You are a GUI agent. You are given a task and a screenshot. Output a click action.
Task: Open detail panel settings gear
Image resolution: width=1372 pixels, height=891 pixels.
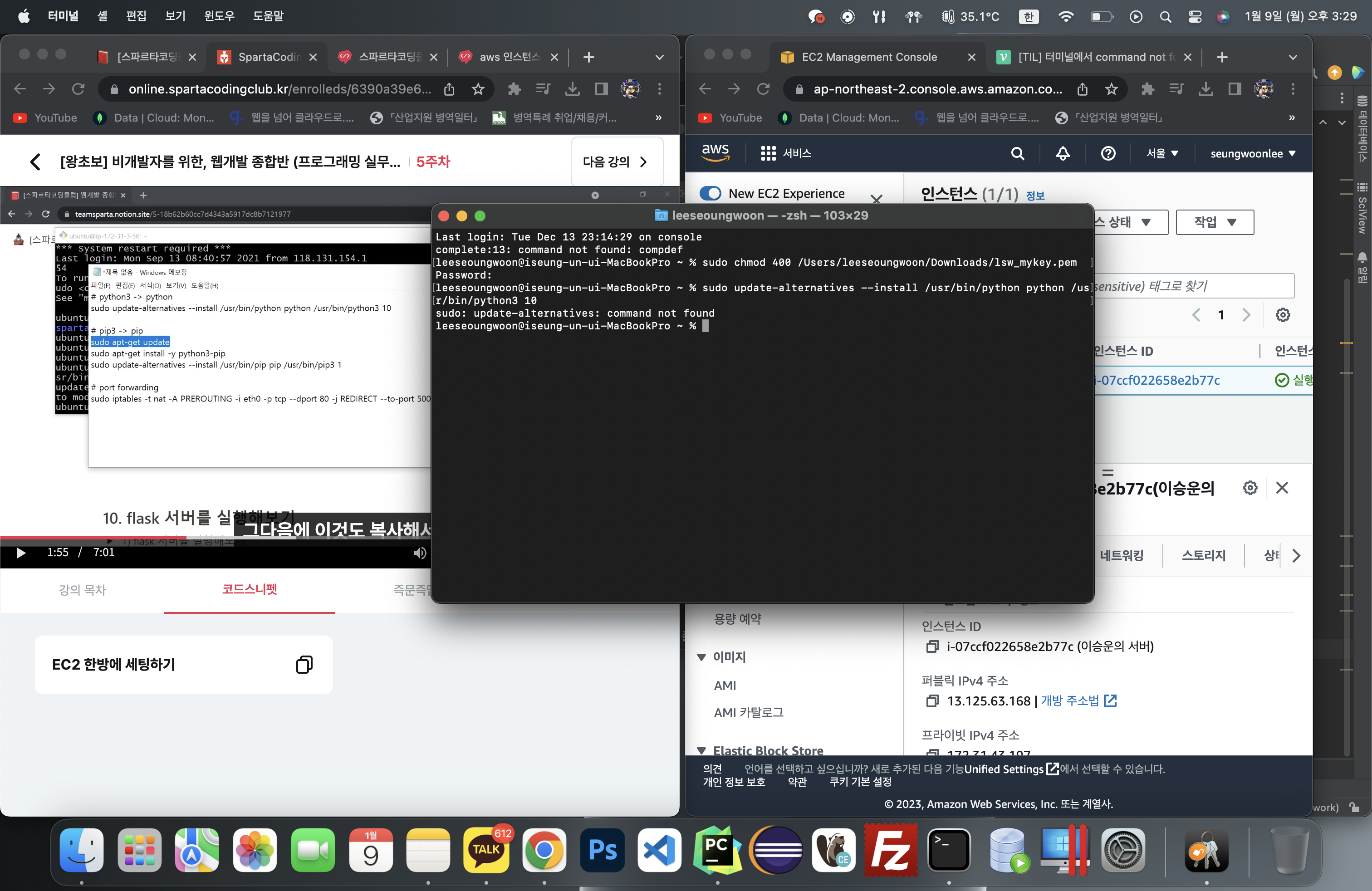click(x=1250, y=488)
